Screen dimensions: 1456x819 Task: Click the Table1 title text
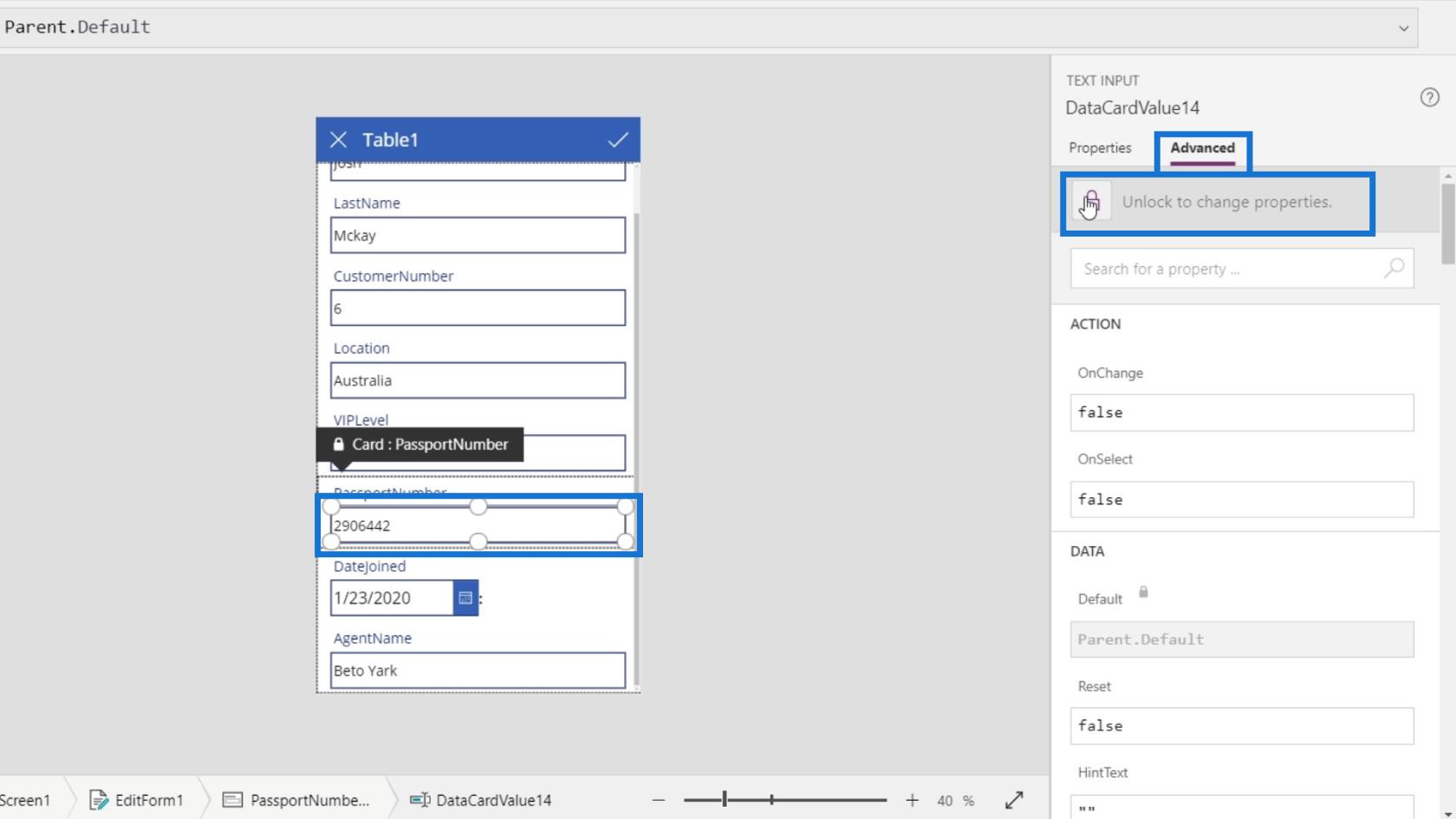coord(390,140)
